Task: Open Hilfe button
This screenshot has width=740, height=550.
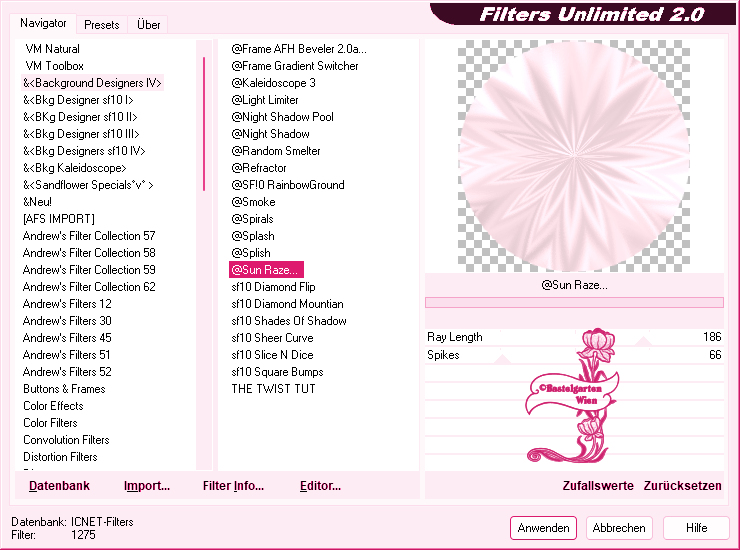Action: (x=696, y=528)
